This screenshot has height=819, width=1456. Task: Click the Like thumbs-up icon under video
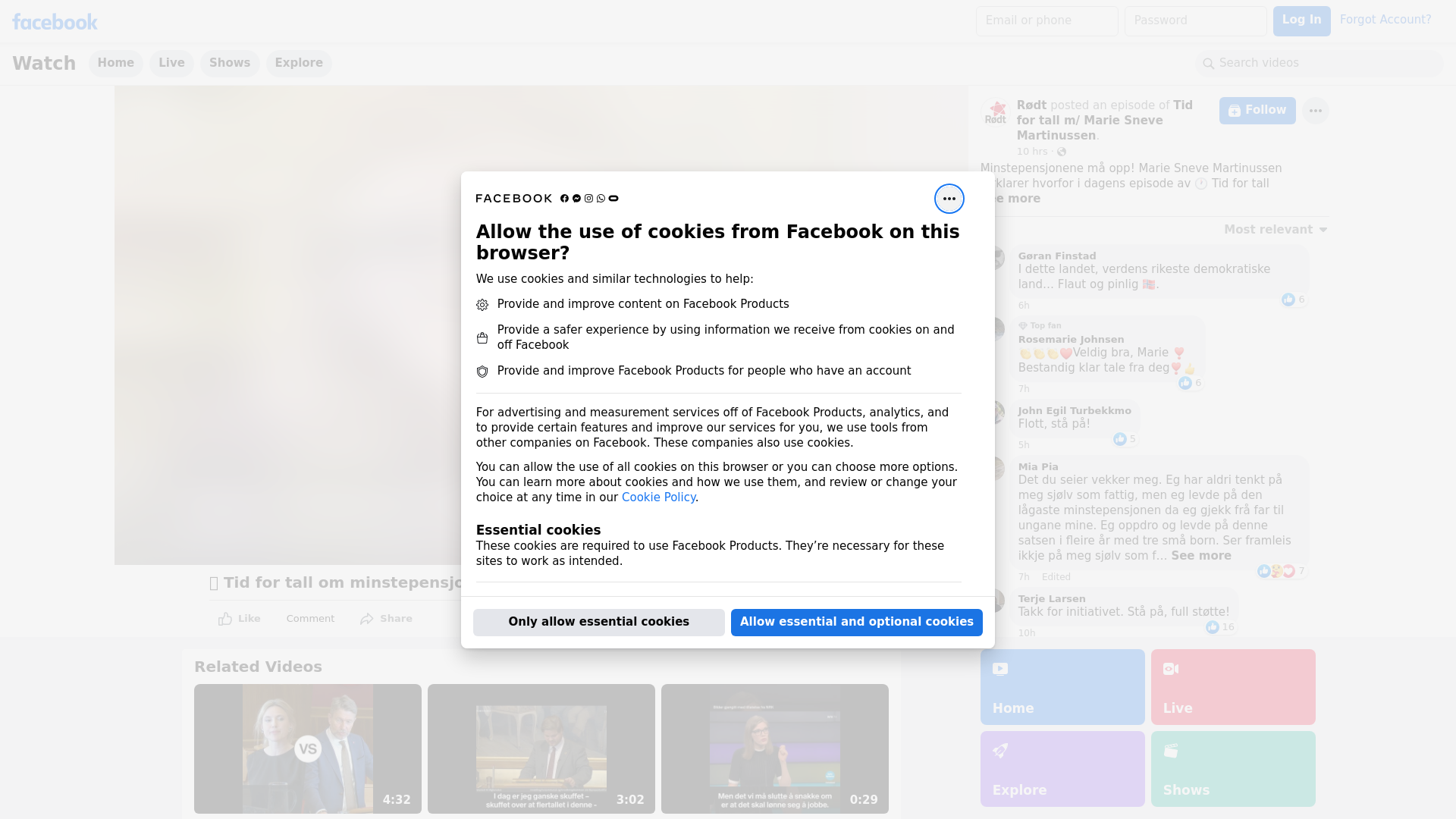click(225, 619)
